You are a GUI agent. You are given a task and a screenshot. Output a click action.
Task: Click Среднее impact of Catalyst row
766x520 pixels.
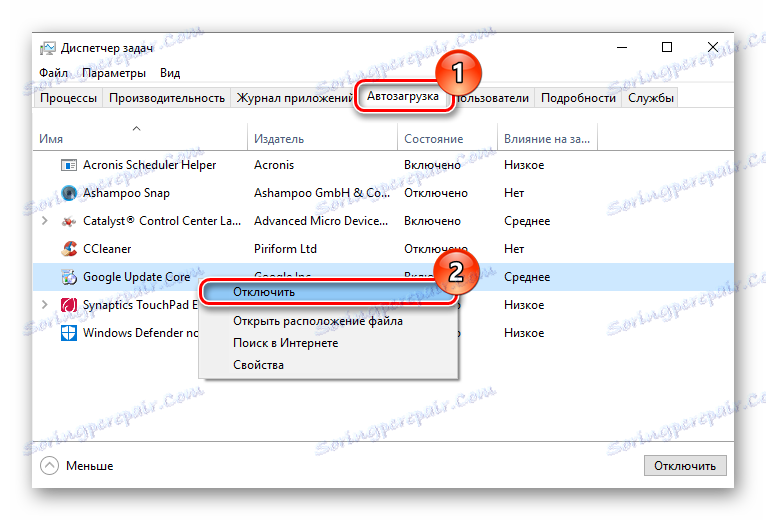pyautogui.click(x=527, y=221)
